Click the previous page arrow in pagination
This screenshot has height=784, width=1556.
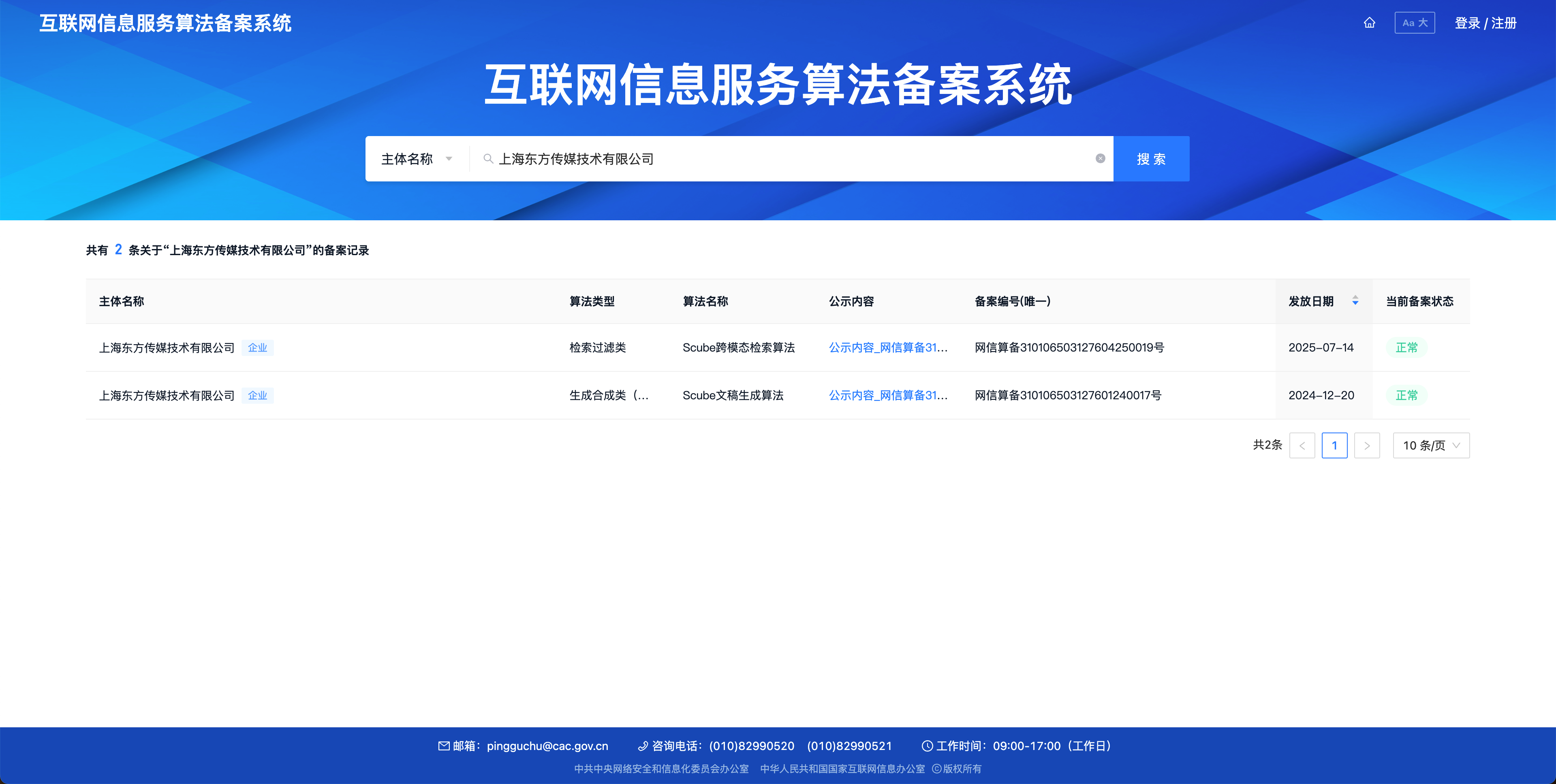(1302, 445)
